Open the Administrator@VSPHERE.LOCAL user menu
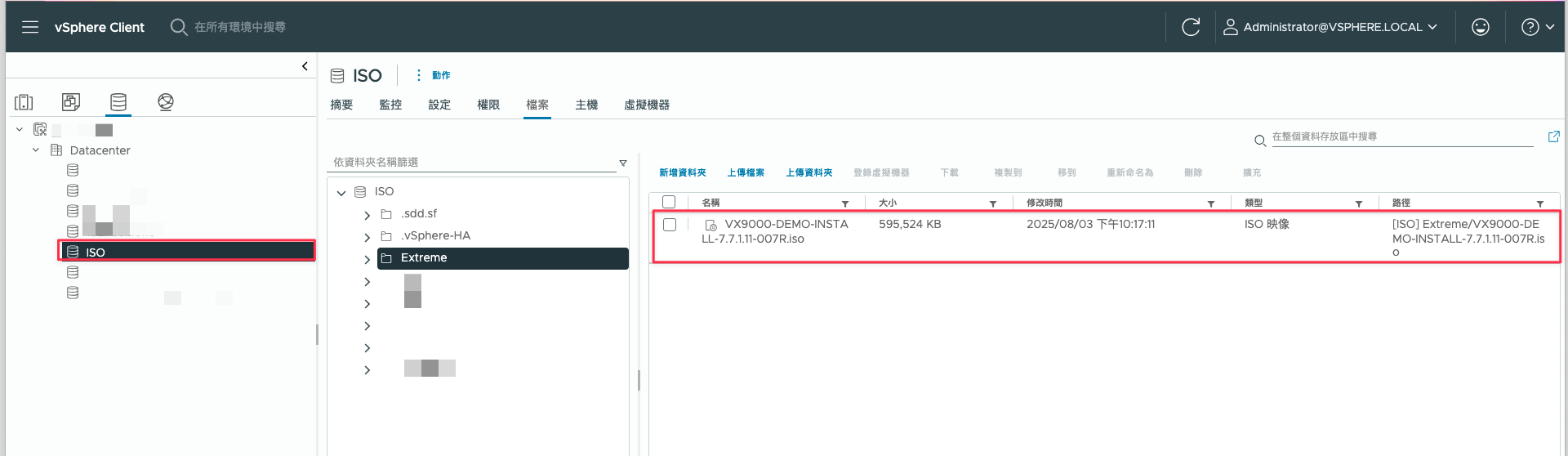This screenshot has width=1568, height=456. click(1330, 27)
